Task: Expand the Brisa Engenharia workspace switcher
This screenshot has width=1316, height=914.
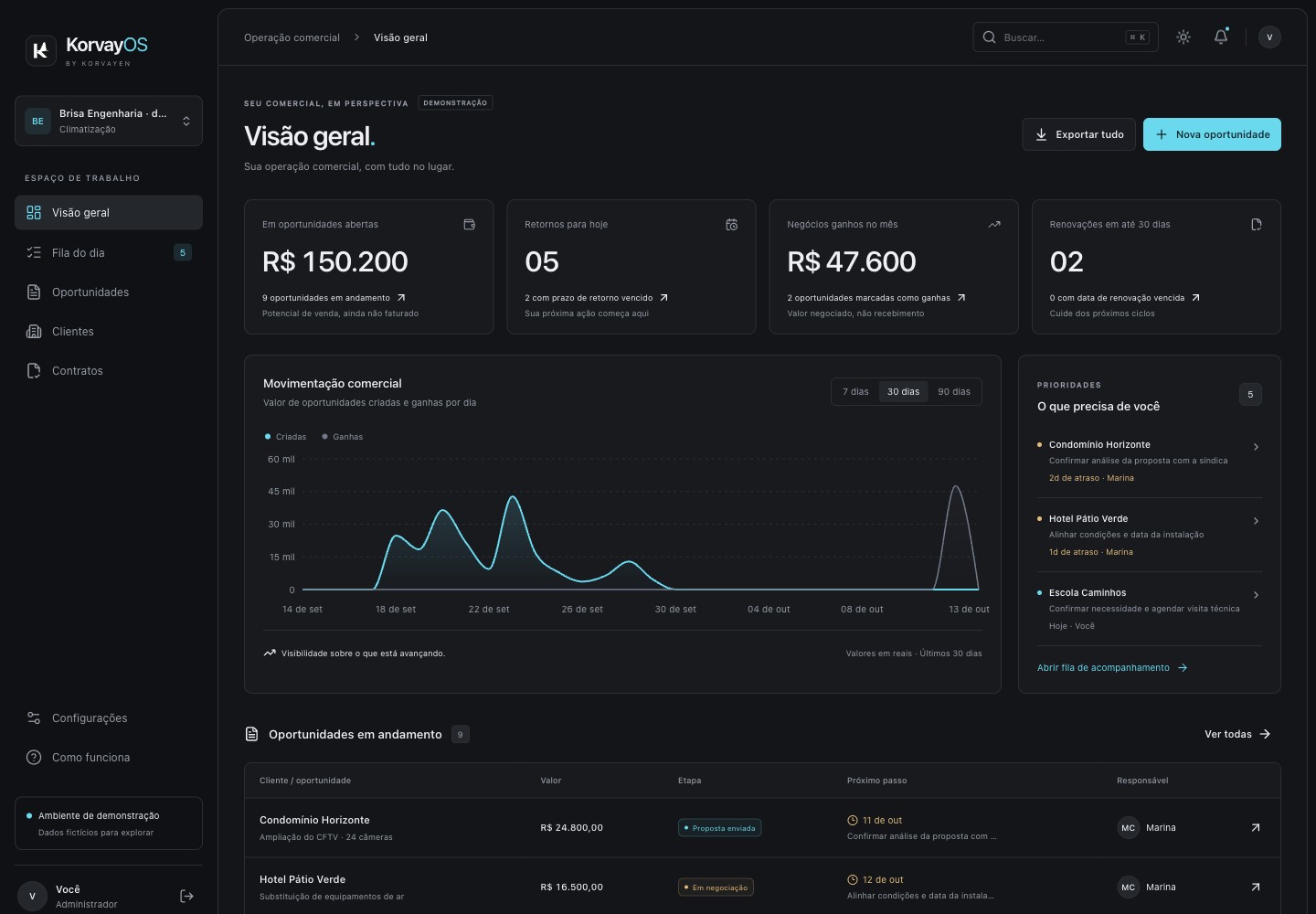Action: pyautogui.click(x=109, y=121)
